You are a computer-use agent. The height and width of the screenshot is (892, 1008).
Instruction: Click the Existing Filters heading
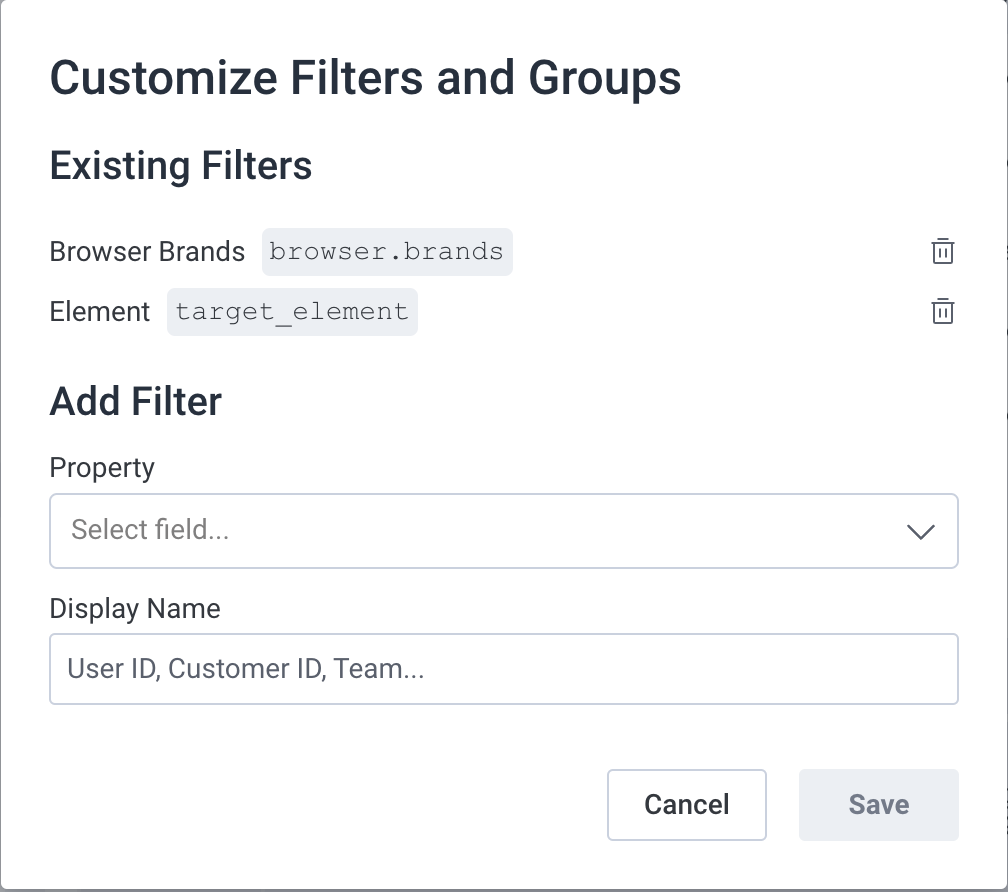180,165
